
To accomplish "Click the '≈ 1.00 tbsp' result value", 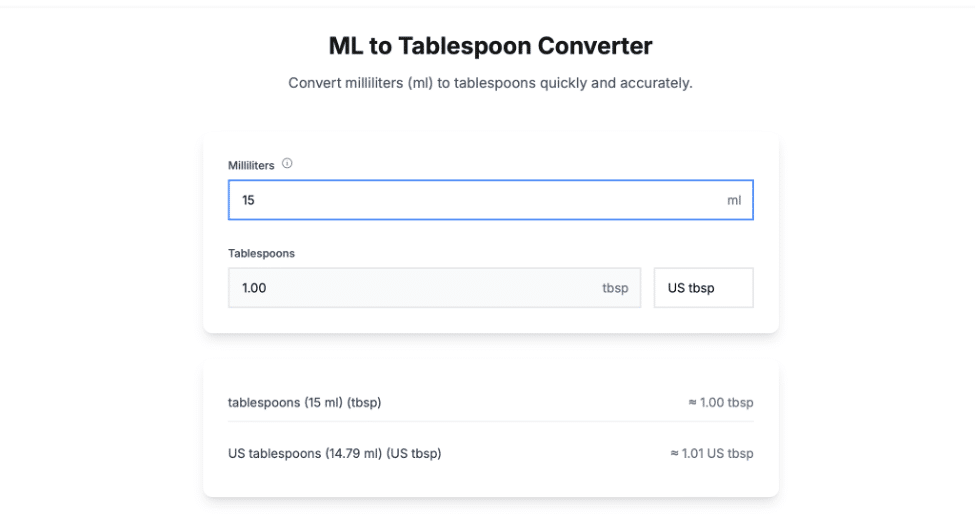I will [x=721, y=402].
